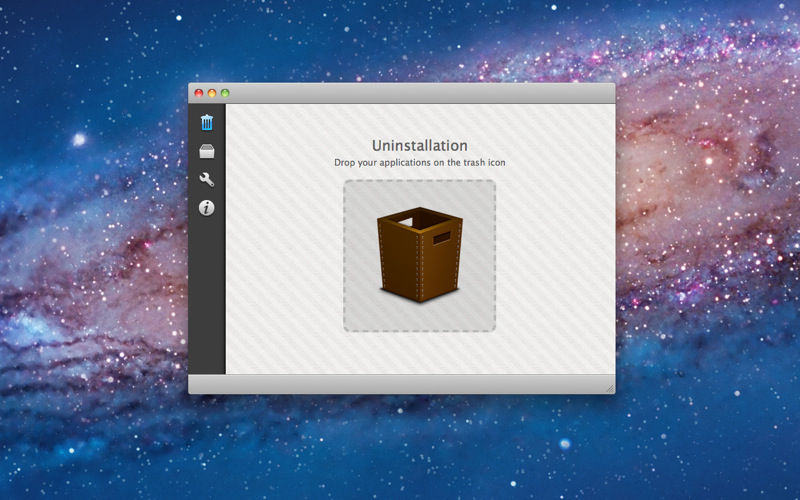Screen dimensions: 800x500
Task: Open the wrench tools sidebar icon
Action: (207, 180)
